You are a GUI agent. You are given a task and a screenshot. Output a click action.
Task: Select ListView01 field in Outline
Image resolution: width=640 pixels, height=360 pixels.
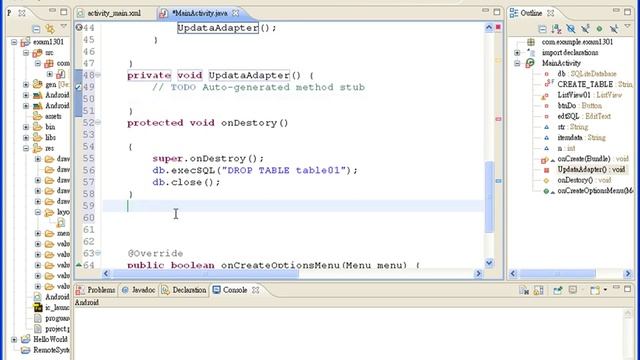click(x=583, y=95)
